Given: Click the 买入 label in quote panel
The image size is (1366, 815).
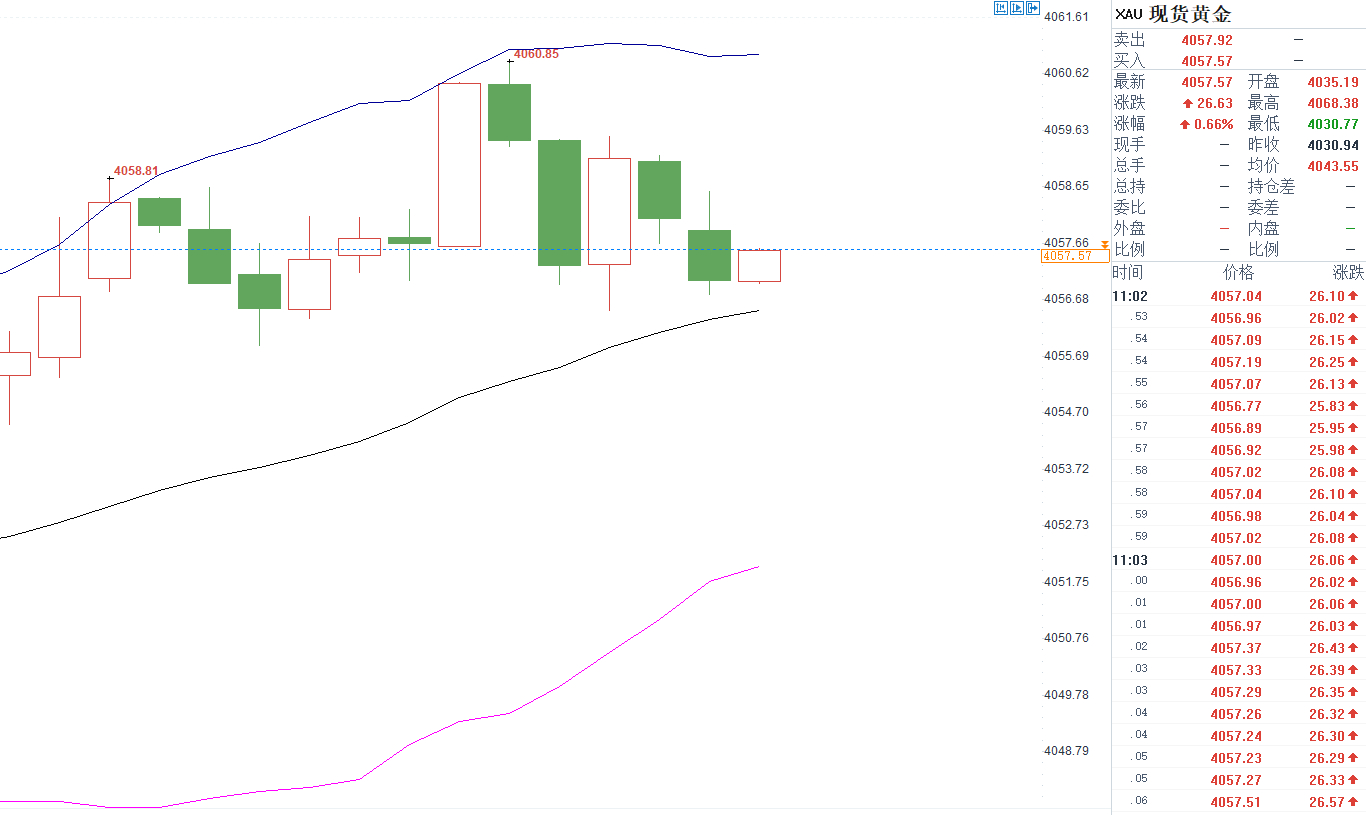Looking at the screenshot, I should click(x=1130, y=61).
